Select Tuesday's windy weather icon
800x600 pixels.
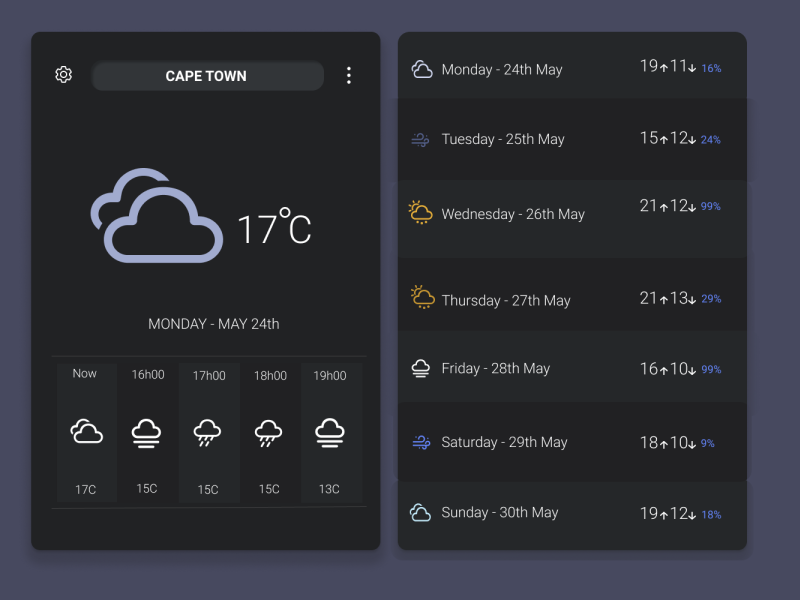(x=421, y=139)
